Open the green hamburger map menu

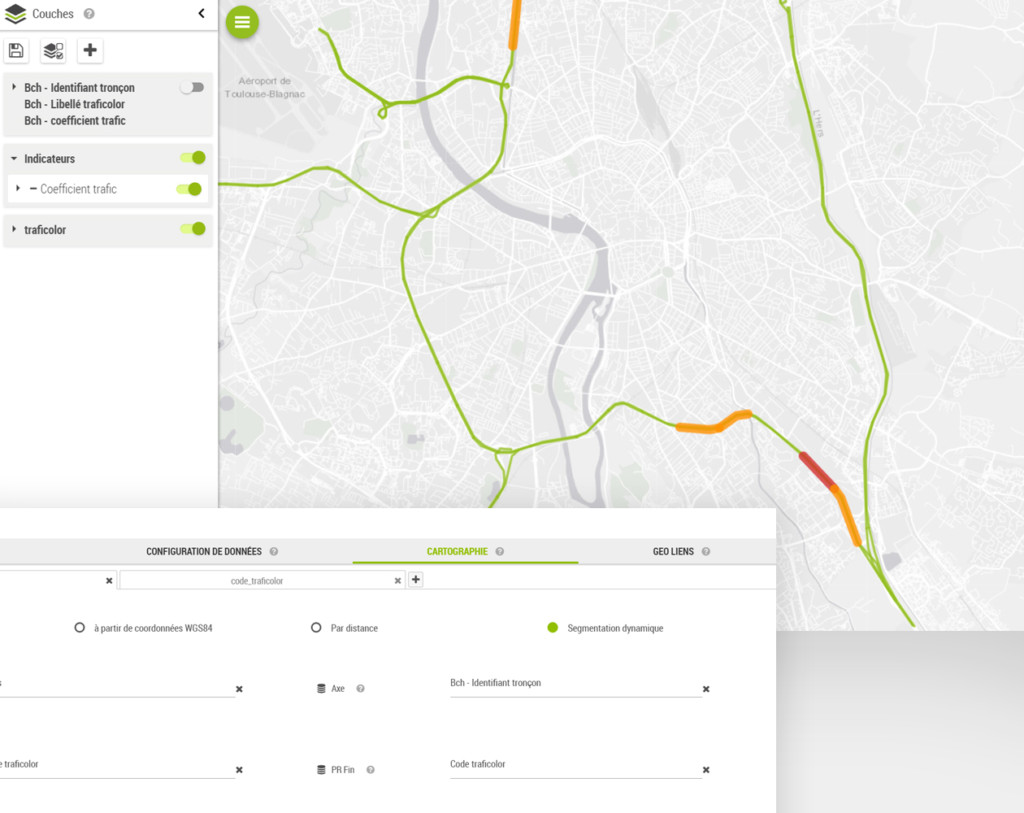(242, 22)
